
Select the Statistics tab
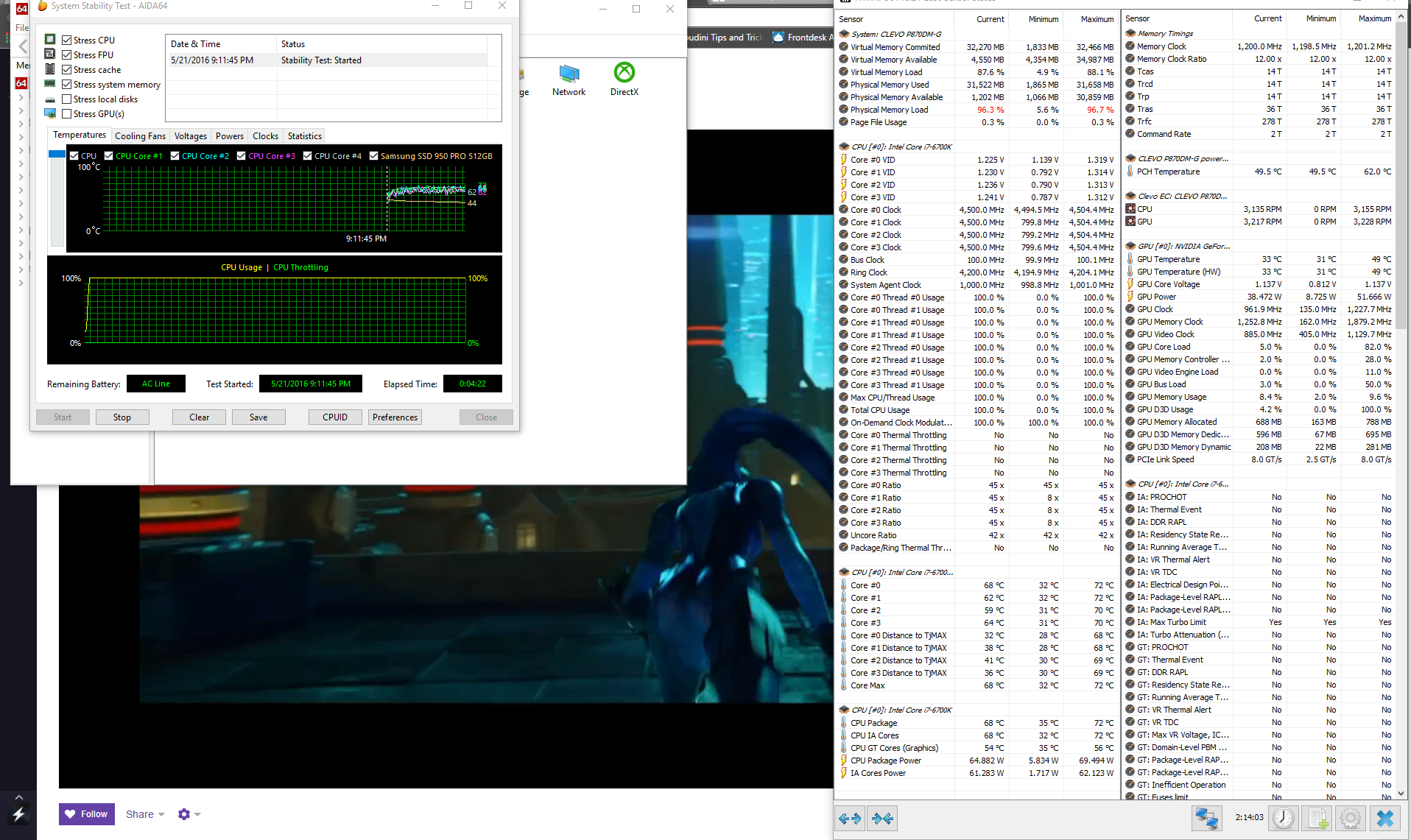(x=305, y=136)
